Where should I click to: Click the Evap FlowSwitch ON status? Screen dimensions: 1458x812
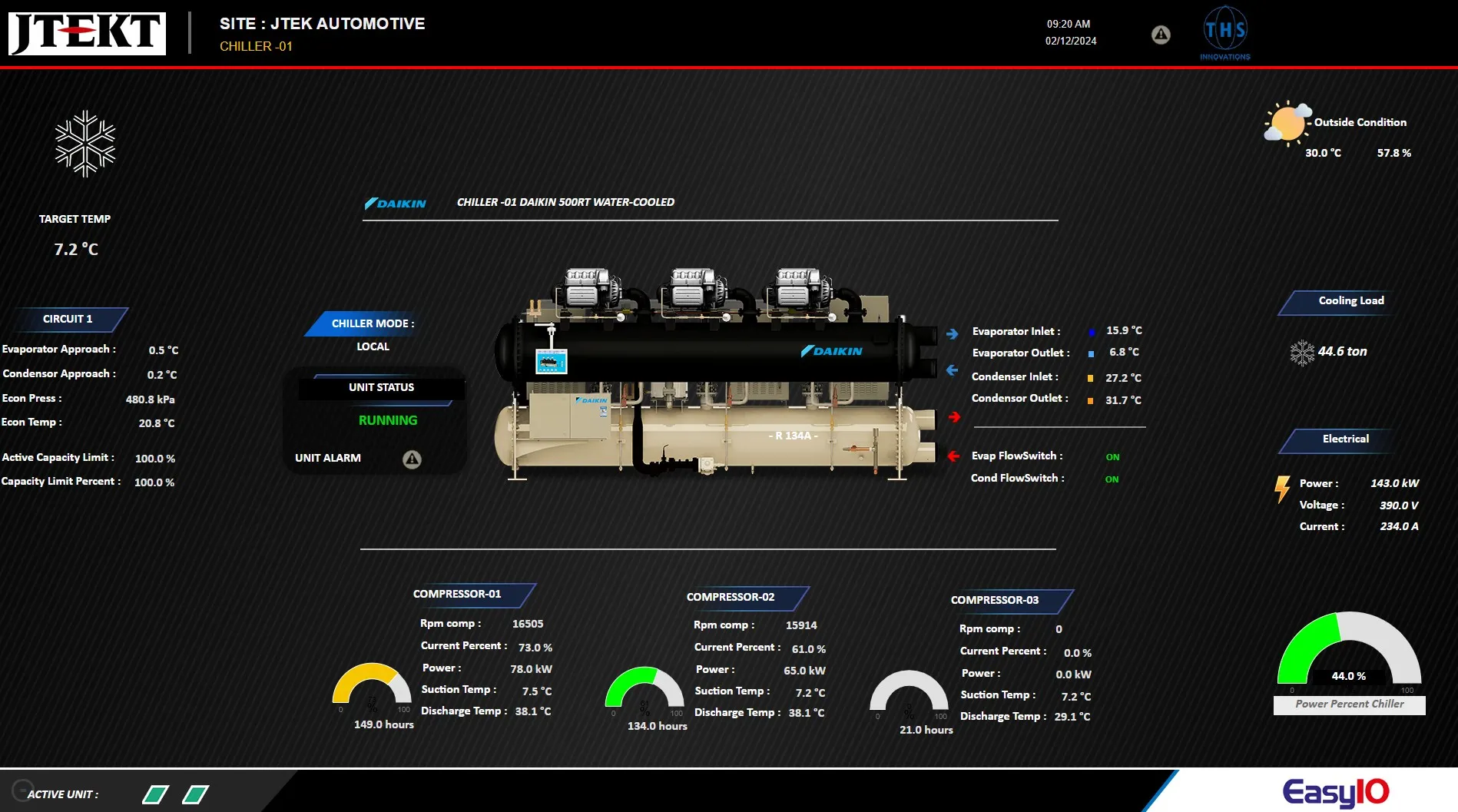pyautogui.click(x=1112, y=458)
